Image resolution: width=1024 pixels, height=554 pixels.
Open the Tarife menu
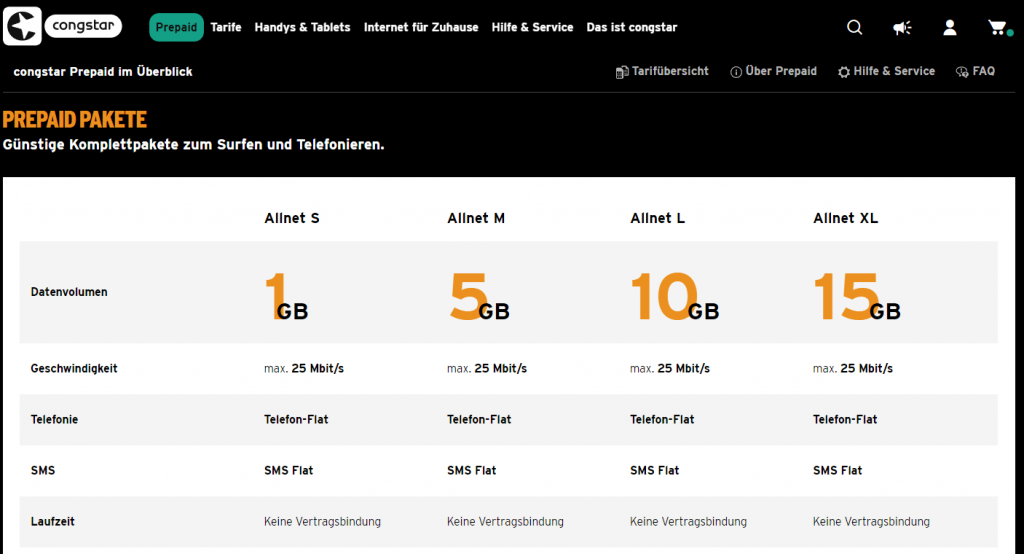(x=226, y=27)
